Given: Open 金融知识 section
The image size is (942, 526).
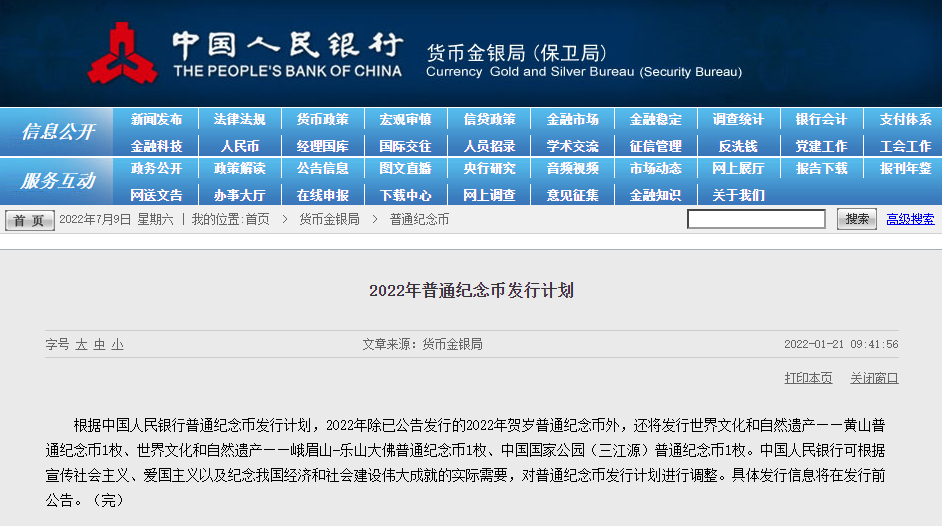Looking at the screenshot, I should [655, 195].
